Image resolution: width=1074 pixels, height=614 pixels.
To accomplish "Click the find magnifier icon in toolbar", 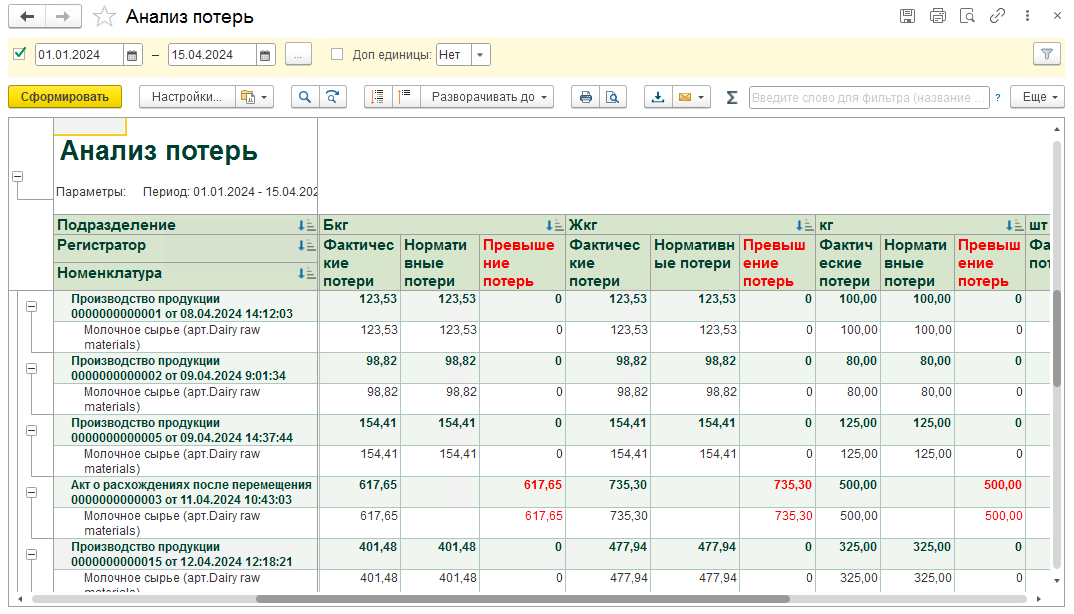I will click(x=305, y=97).
